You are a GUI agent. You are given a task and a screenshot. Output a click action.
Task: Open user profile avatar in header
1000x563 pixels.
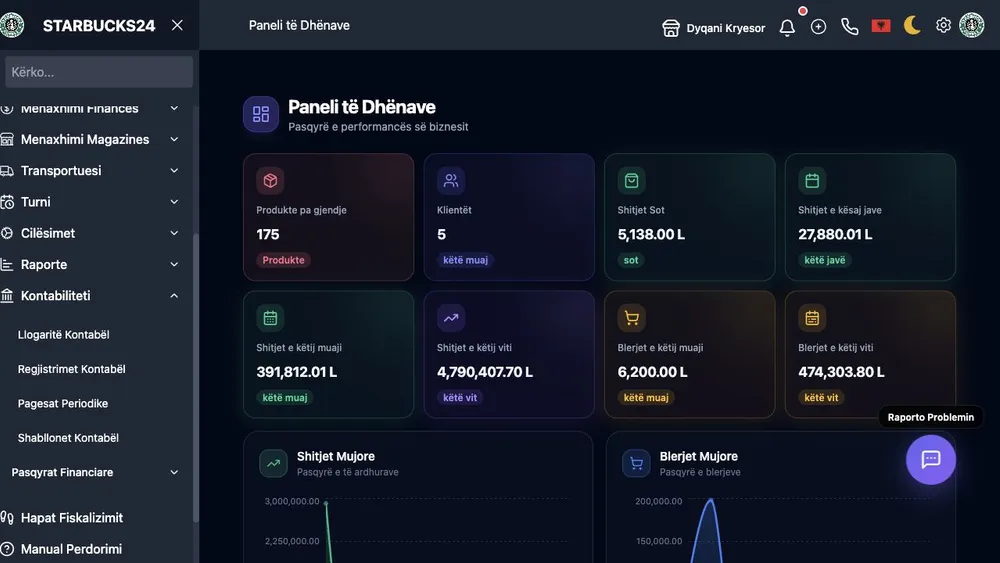coord(972,26)
